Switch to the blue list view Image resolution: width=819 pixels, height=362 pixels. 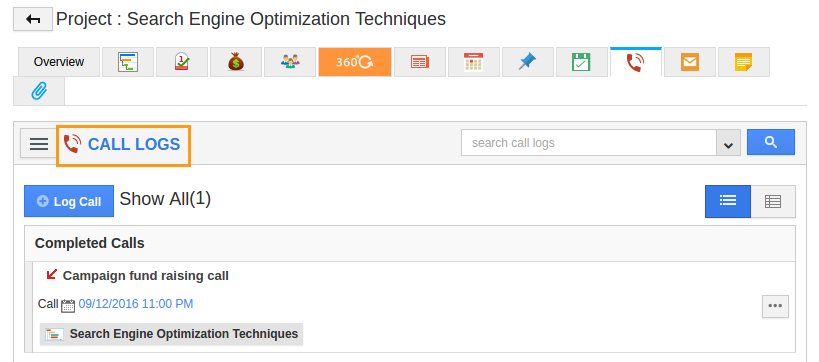click(728, 201)
